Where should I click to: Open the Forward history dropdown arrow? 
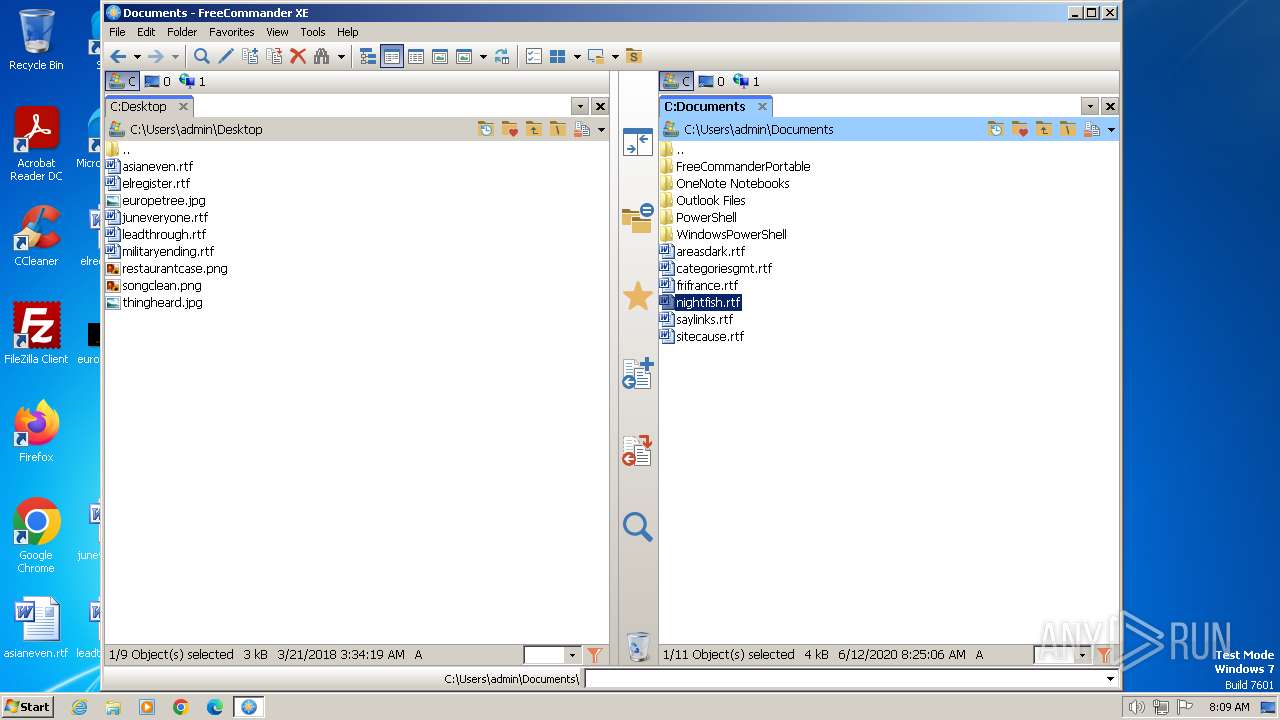click(174, 57)
